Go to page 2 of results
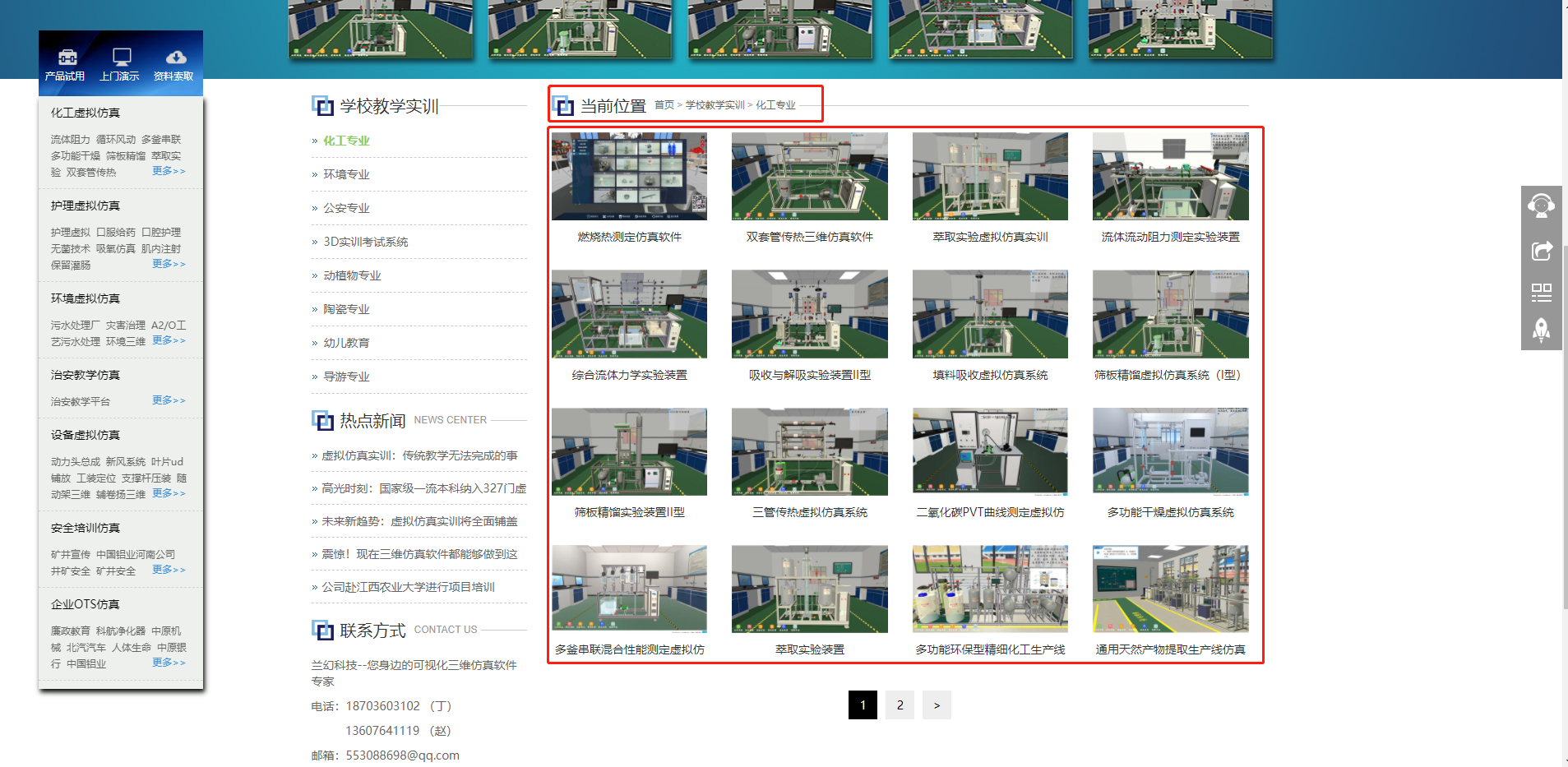Image resolution: width=1568 pixels, height=767 pixels. tap(900, 705)
